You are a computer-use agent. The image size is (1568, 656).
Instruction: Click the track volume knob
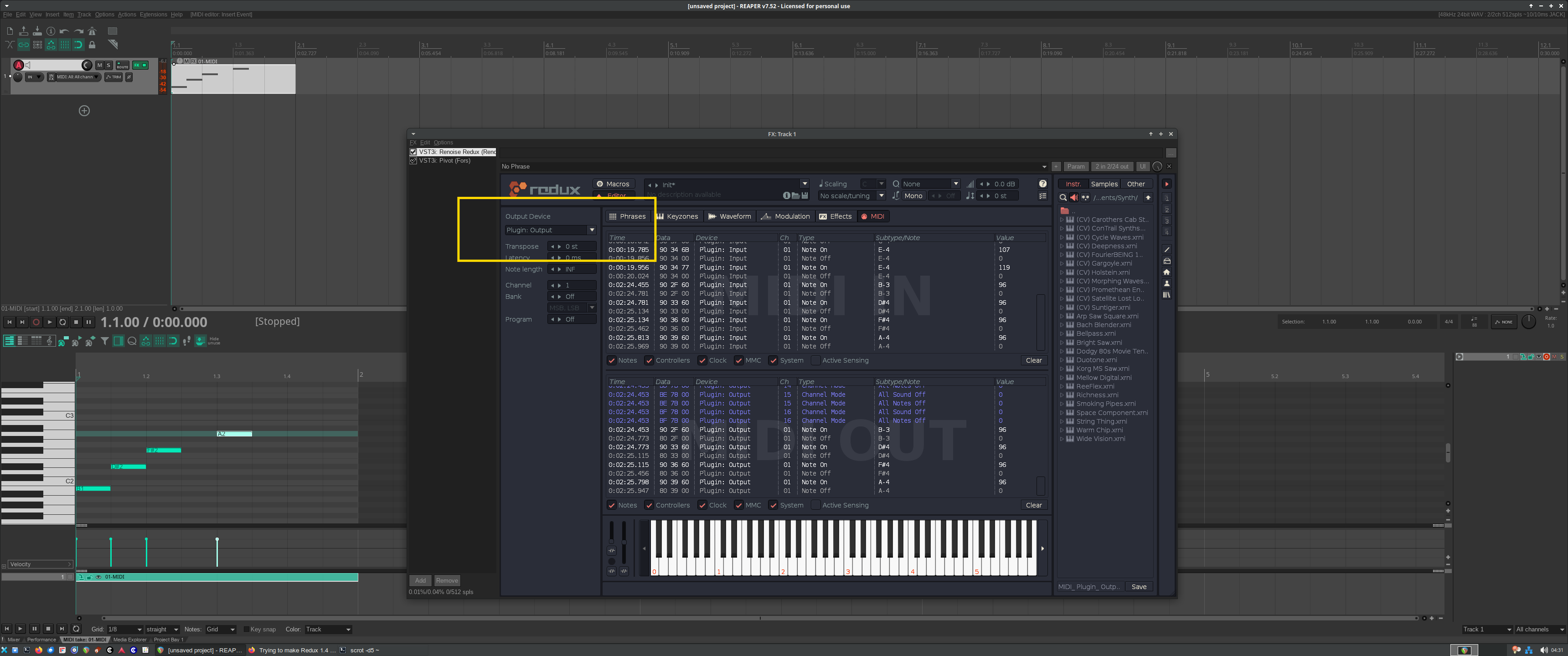click(x=87, y=65)
